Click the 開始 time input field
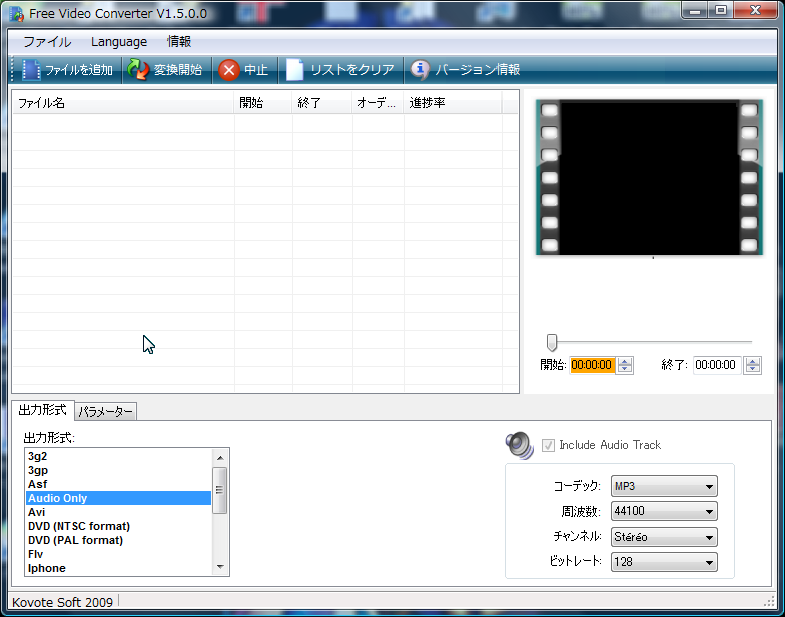The height and width of the screenshot is (617, 785). pyautogui.click(x=592, y=365)
